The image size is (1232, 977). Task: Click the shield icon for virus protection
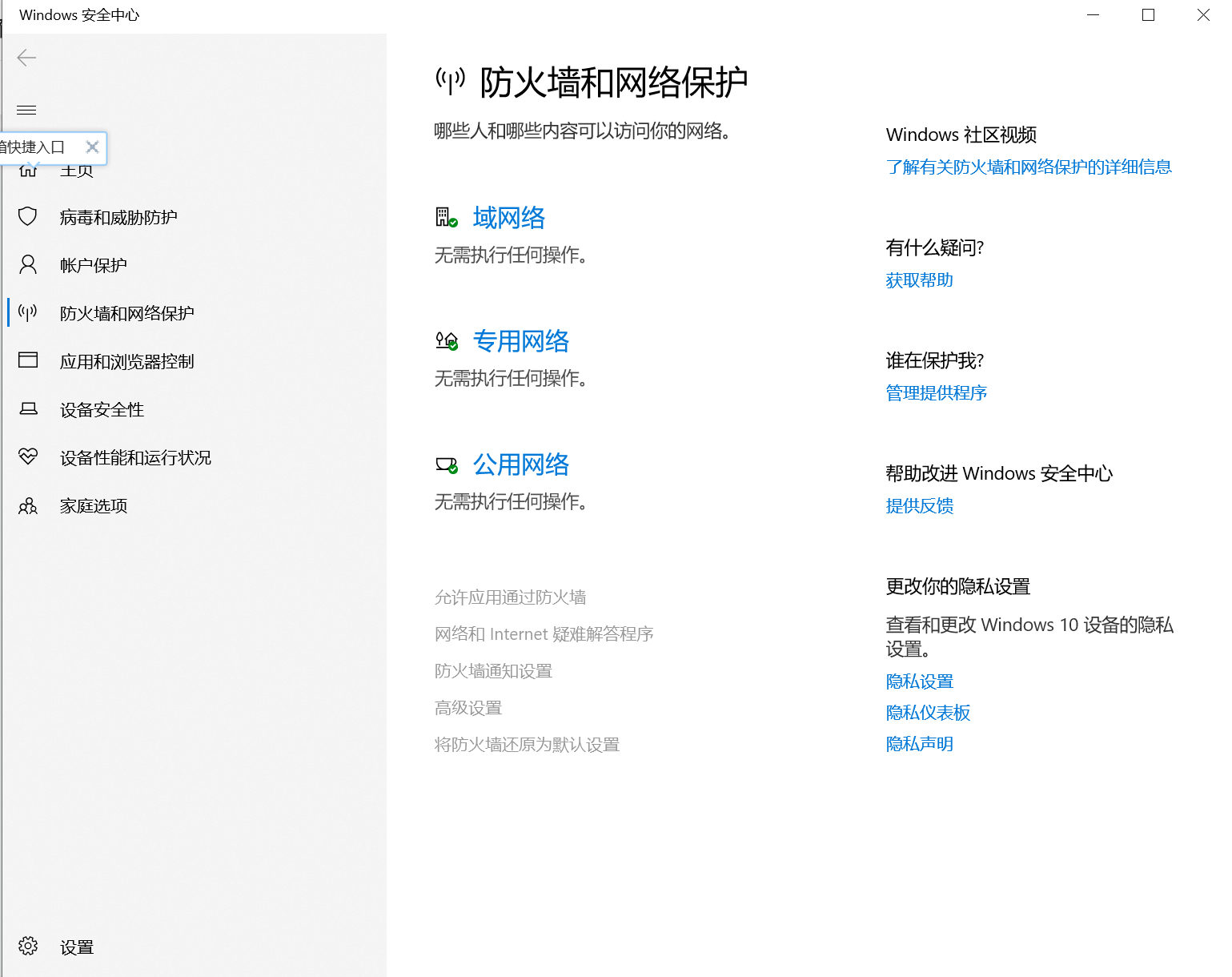[x=28, y=216]
